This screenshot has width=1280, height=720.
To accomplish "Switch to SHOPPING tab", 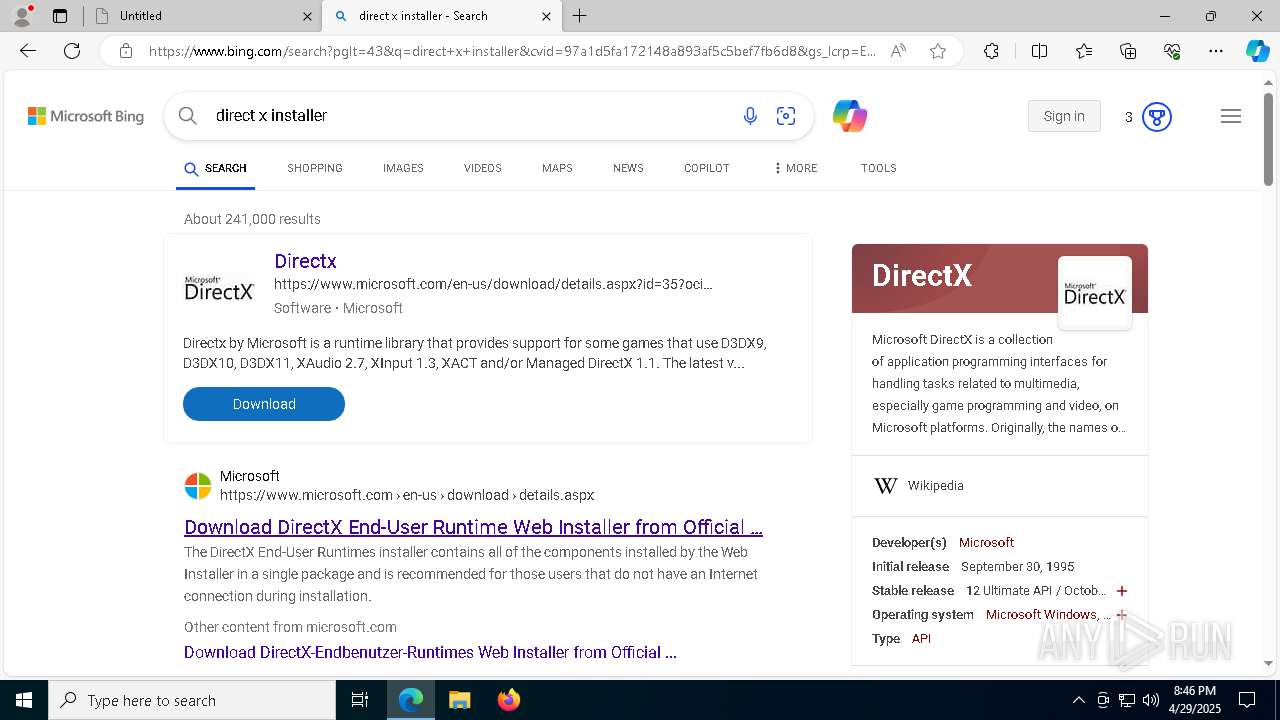I will point(315,168).
